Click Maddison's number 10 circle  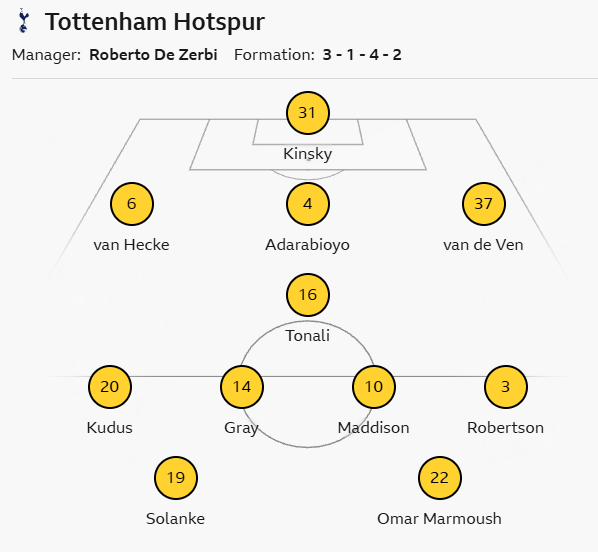pos(374,387)
